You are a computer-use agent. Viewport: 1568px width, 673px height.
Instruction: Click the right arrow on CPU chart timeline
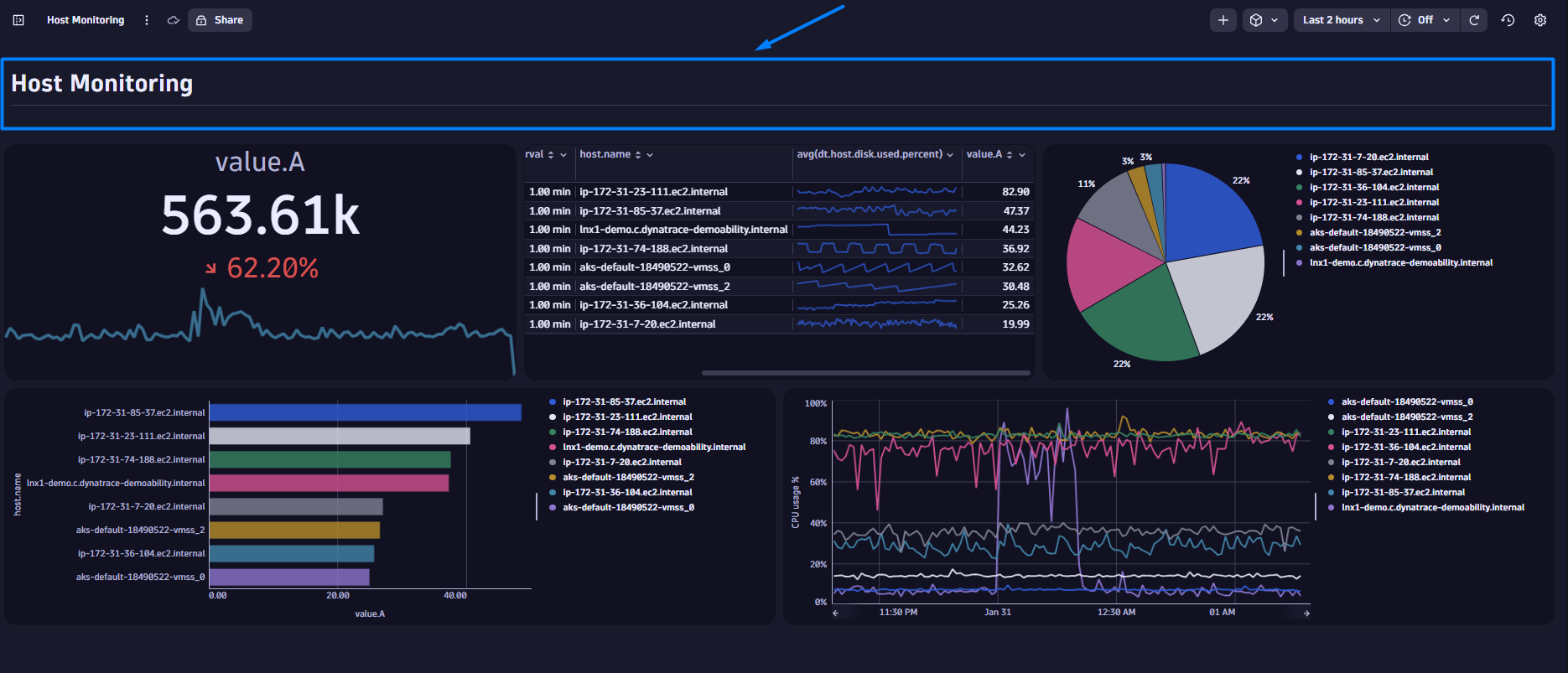pos(1306,613)
